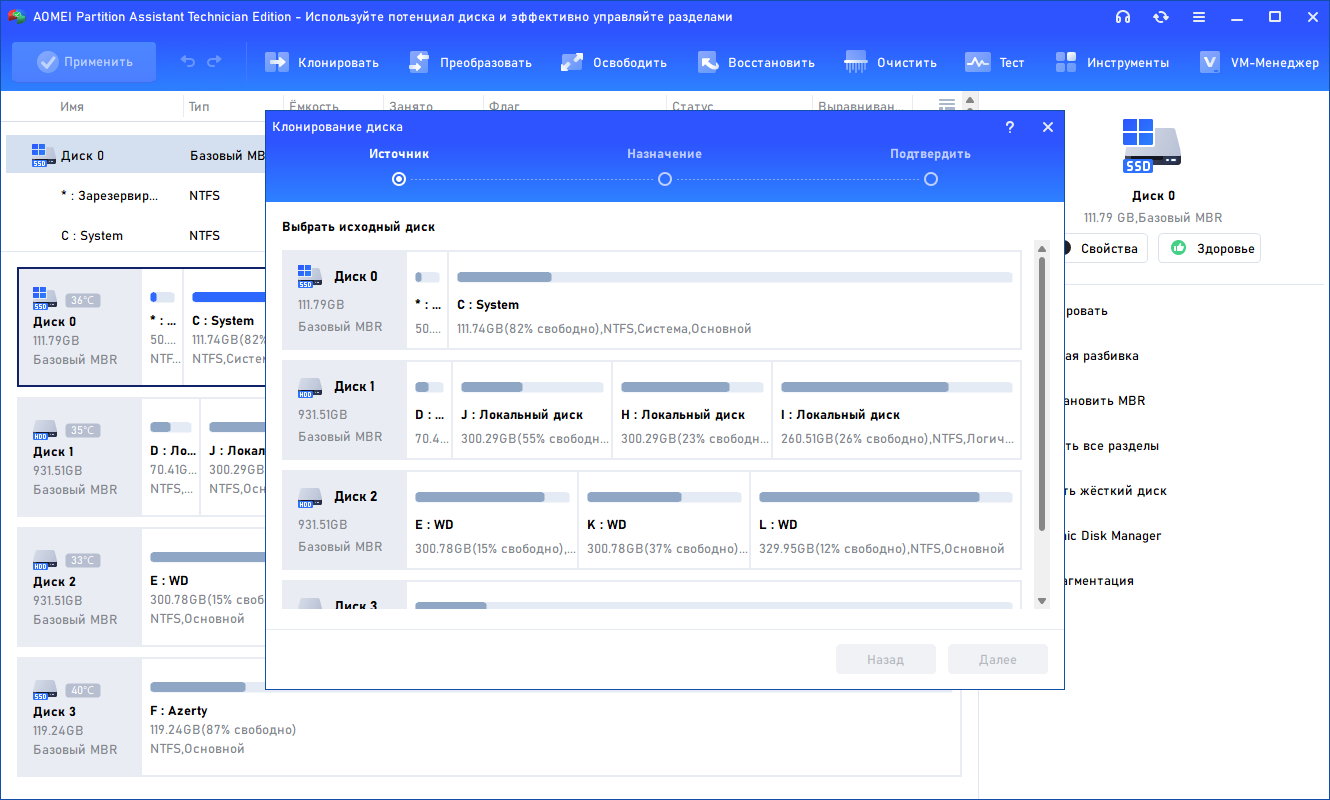Image resolution: width=1330 pixels, height=800 pixels.
Task: Click the Подтвердить step label
Action: pos(930,154)
